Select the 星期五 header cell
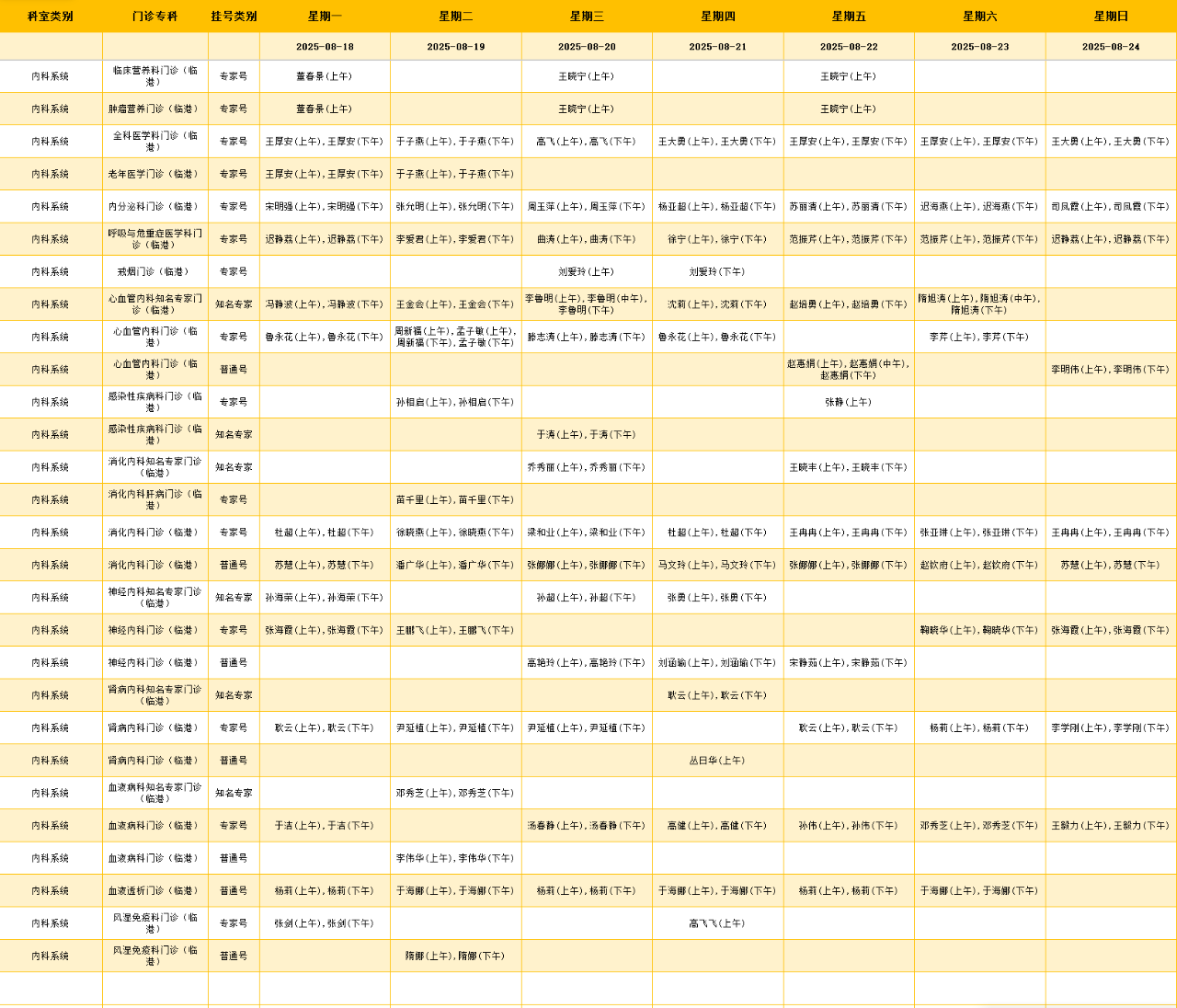1177x1008 pixels. pos(849,17)
